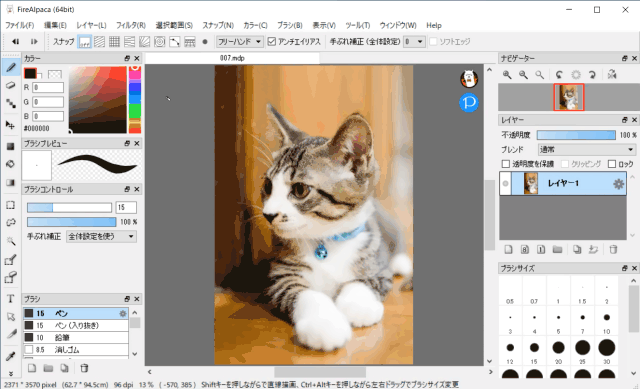Toggle visibility of レイヤー1
This screenshot has width=640, height=389.
(x=505, y=183)
